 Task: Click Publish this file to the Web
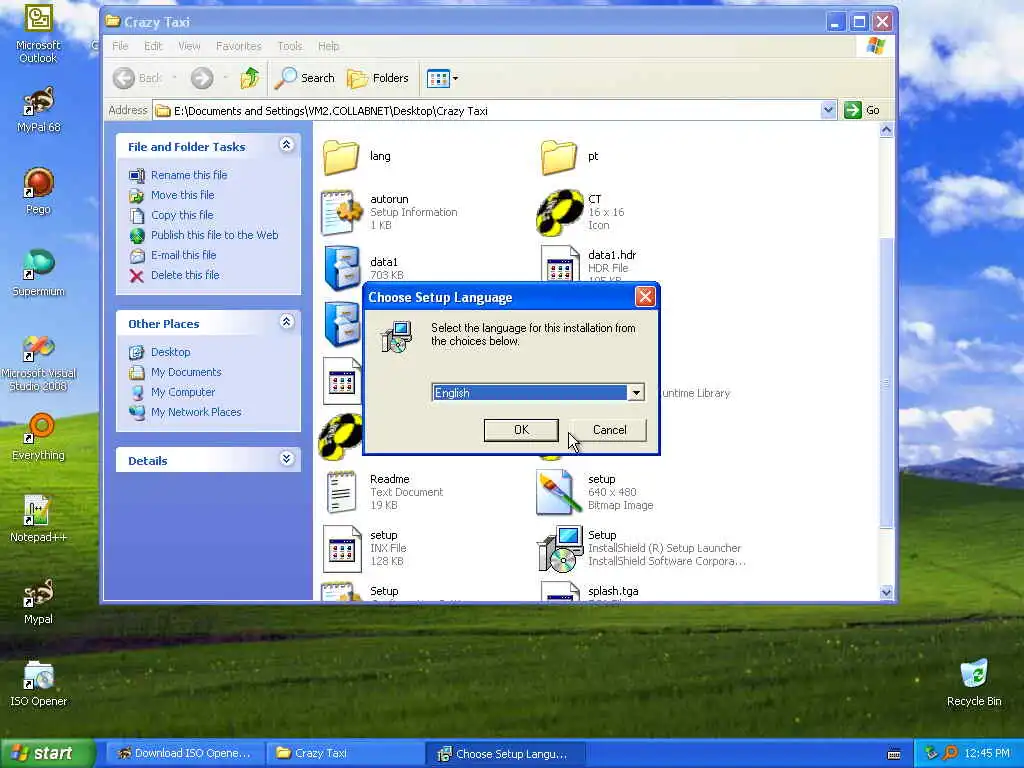click(x=214, y=235)
